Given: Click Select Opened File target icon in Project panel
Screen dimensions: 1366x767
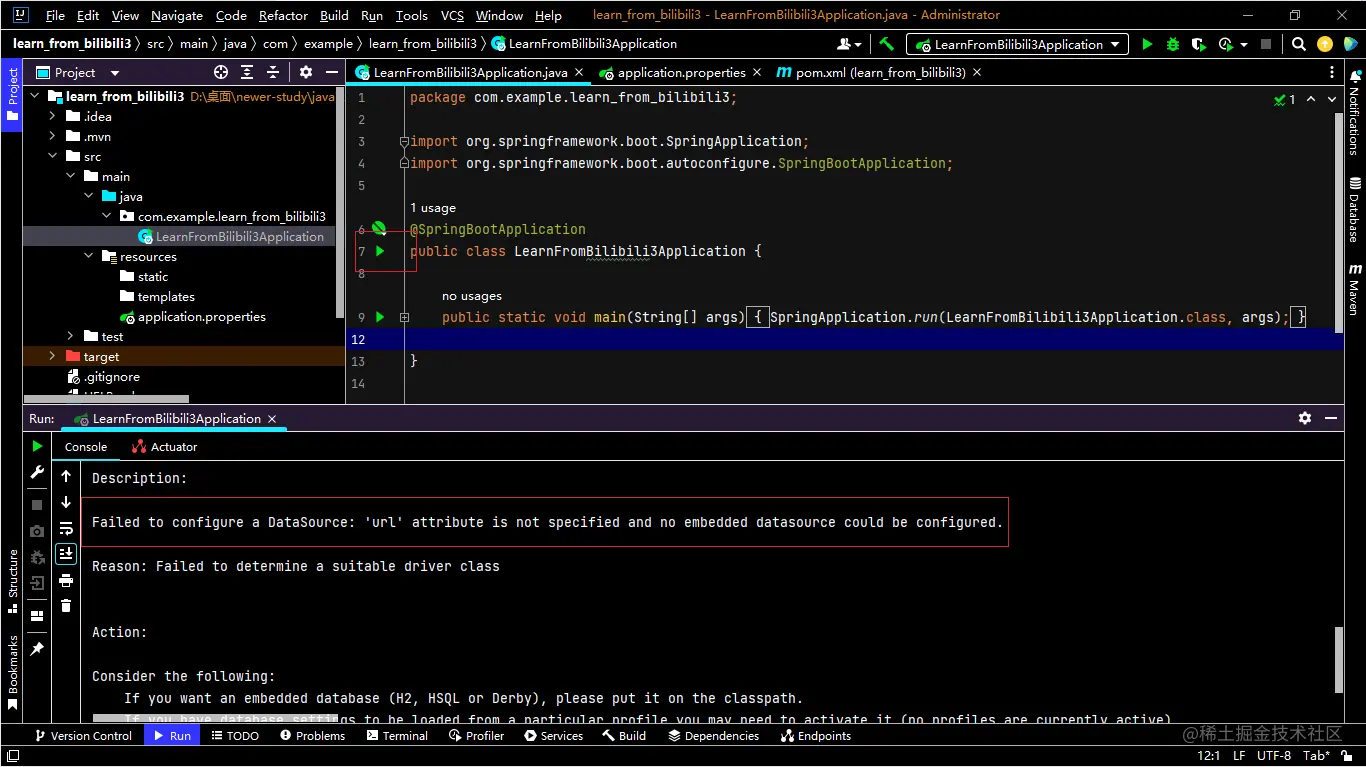Looking at the screenshot, I should (x=221, y=72).
